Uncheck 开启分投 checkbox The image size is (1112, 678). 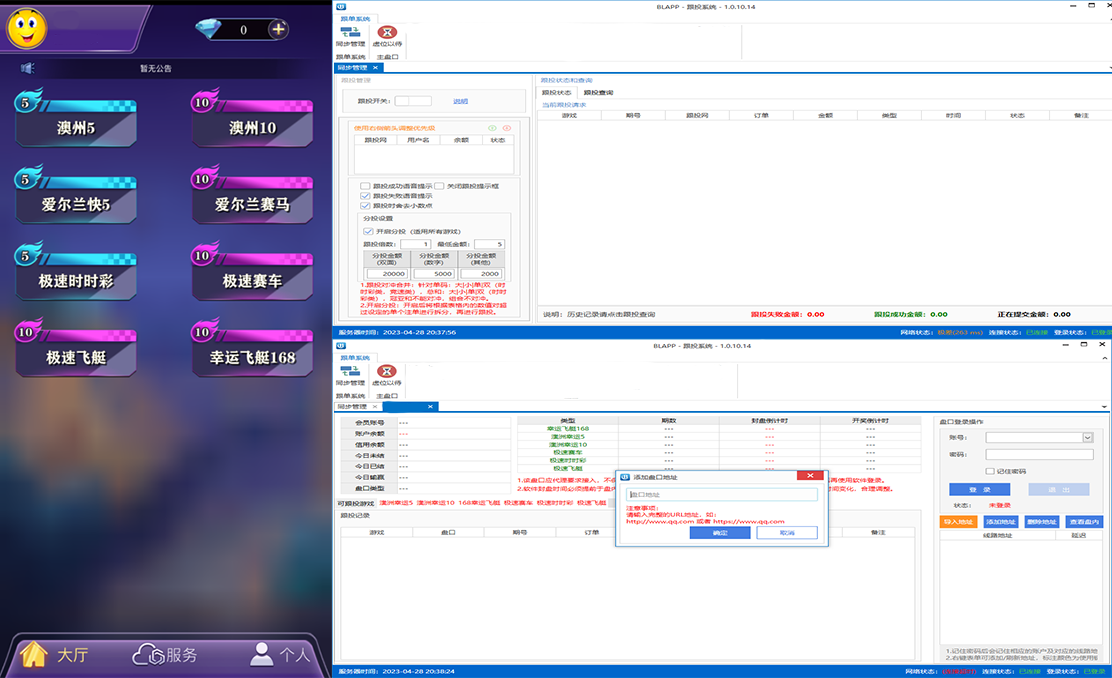[368, 231]
